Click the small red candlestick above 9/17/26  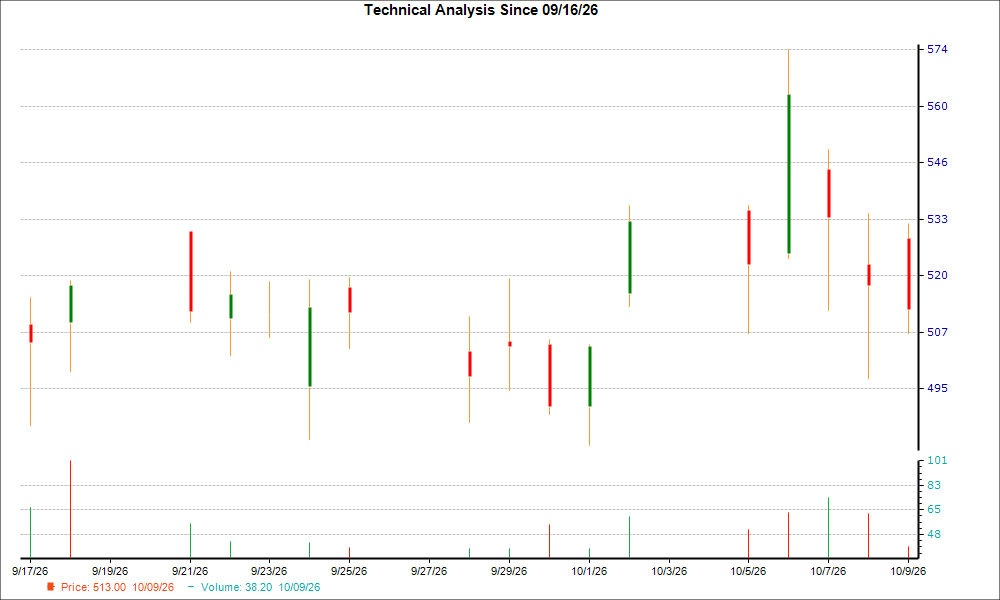point(31,333)
